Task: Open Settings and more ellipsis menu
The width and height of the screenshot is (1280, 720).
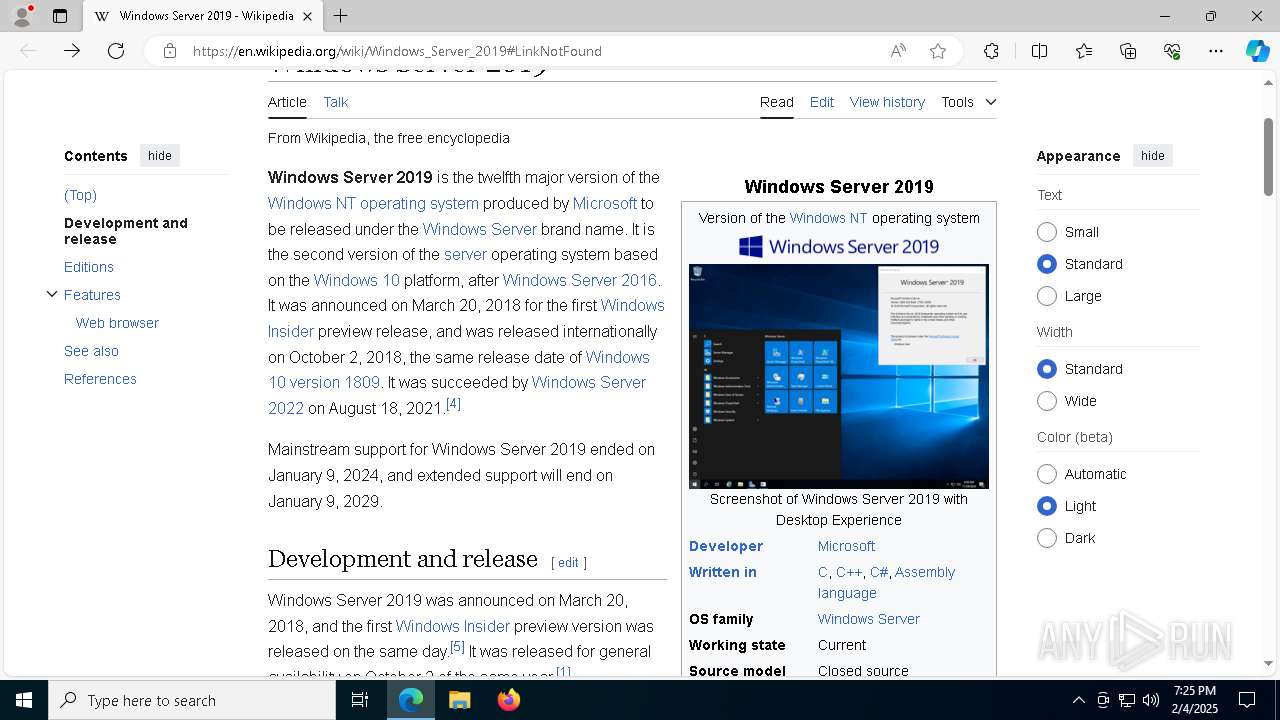Action: pos(1216,51)
